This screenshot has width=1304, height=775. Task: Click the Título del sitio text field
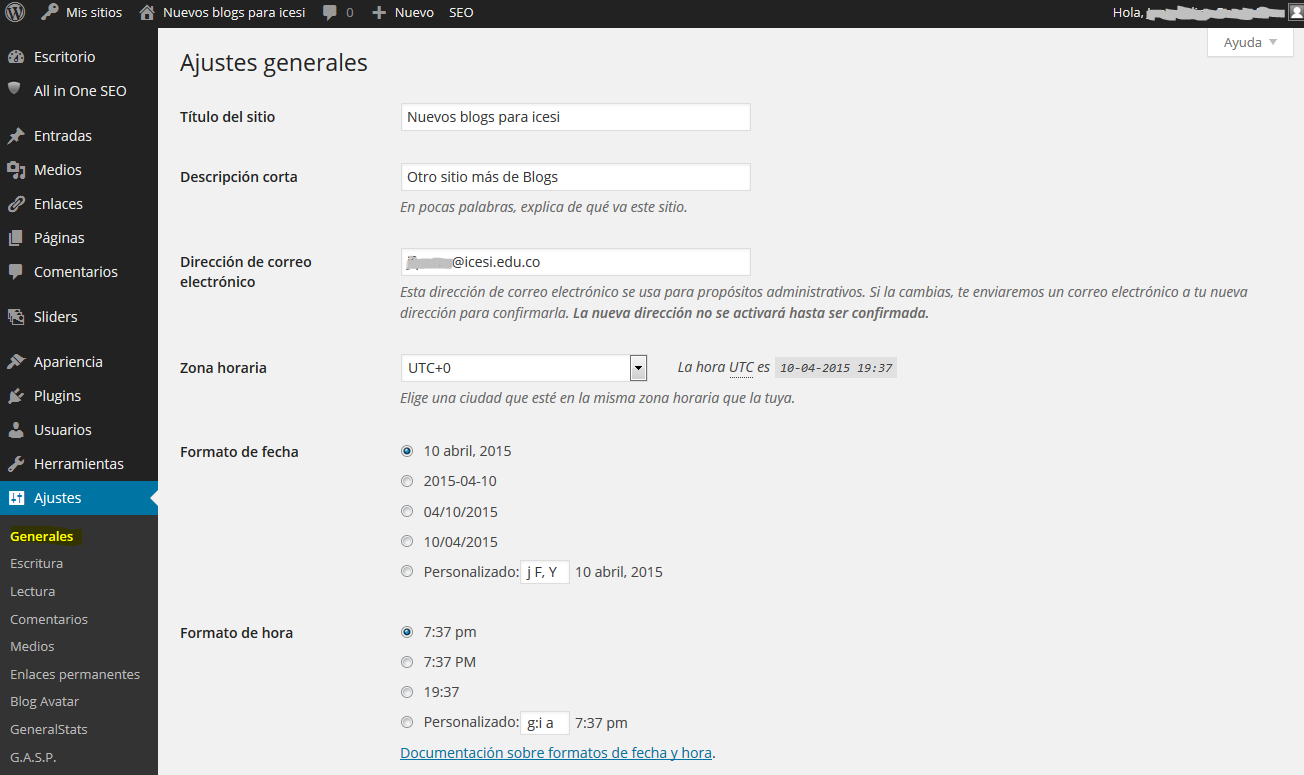pyautogui.click(x=575, y=117)
